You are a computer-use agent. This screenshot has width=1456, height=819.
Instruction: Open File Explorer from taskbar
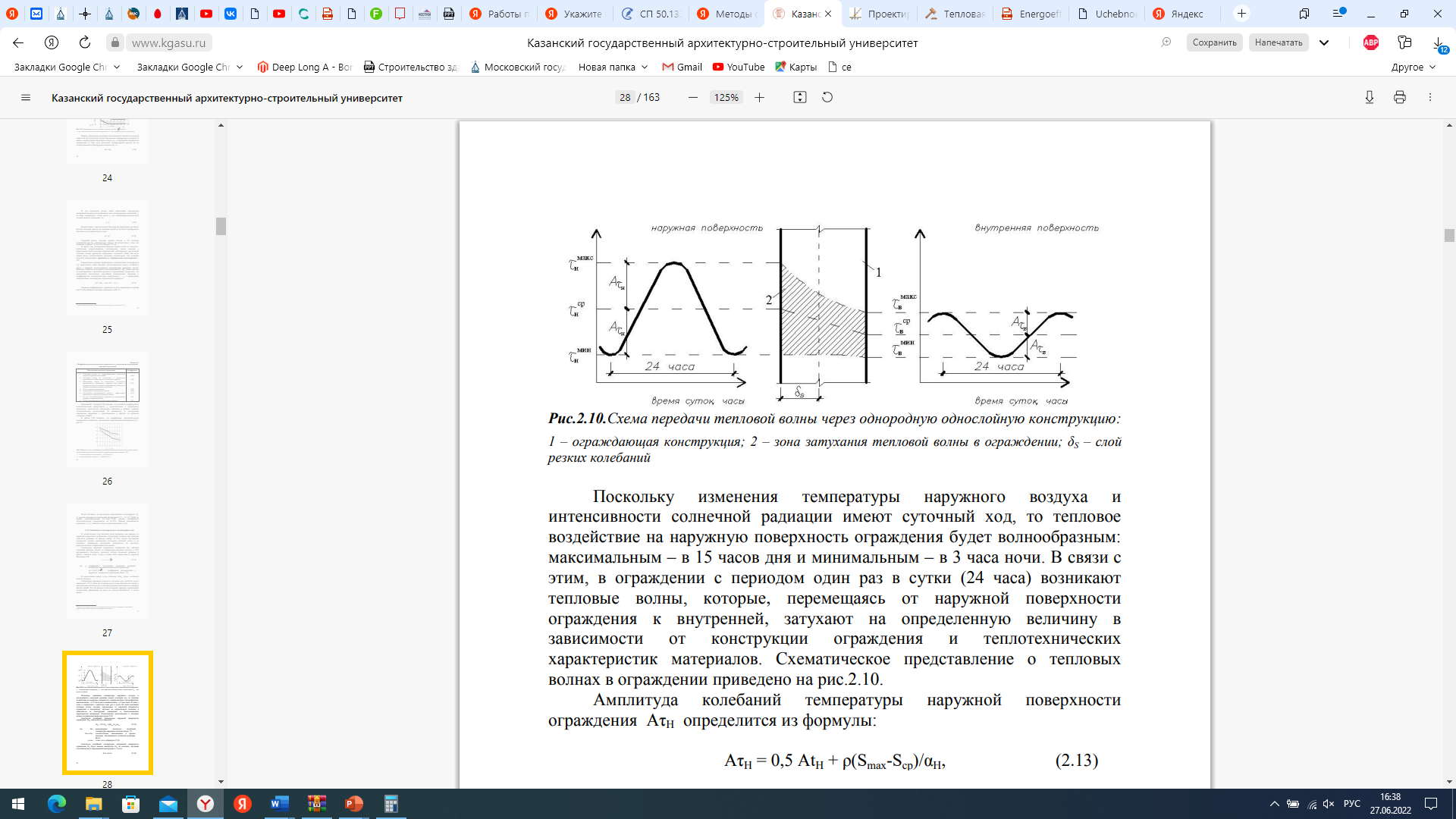point(93,804)
